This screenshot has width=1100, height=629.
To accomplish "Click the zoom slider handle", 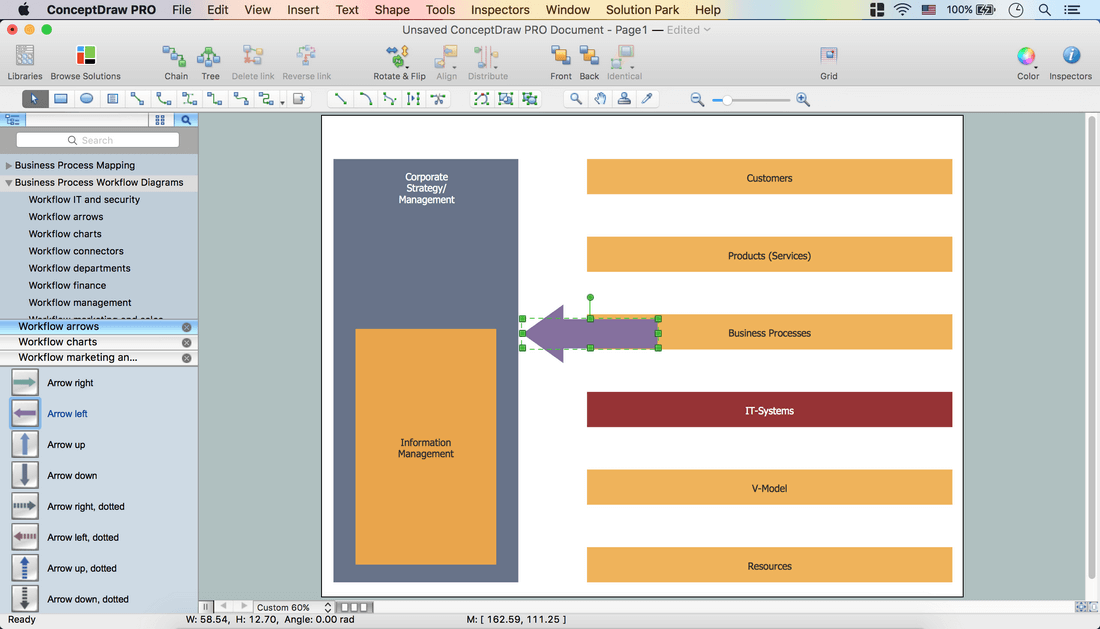I will 728,100.
